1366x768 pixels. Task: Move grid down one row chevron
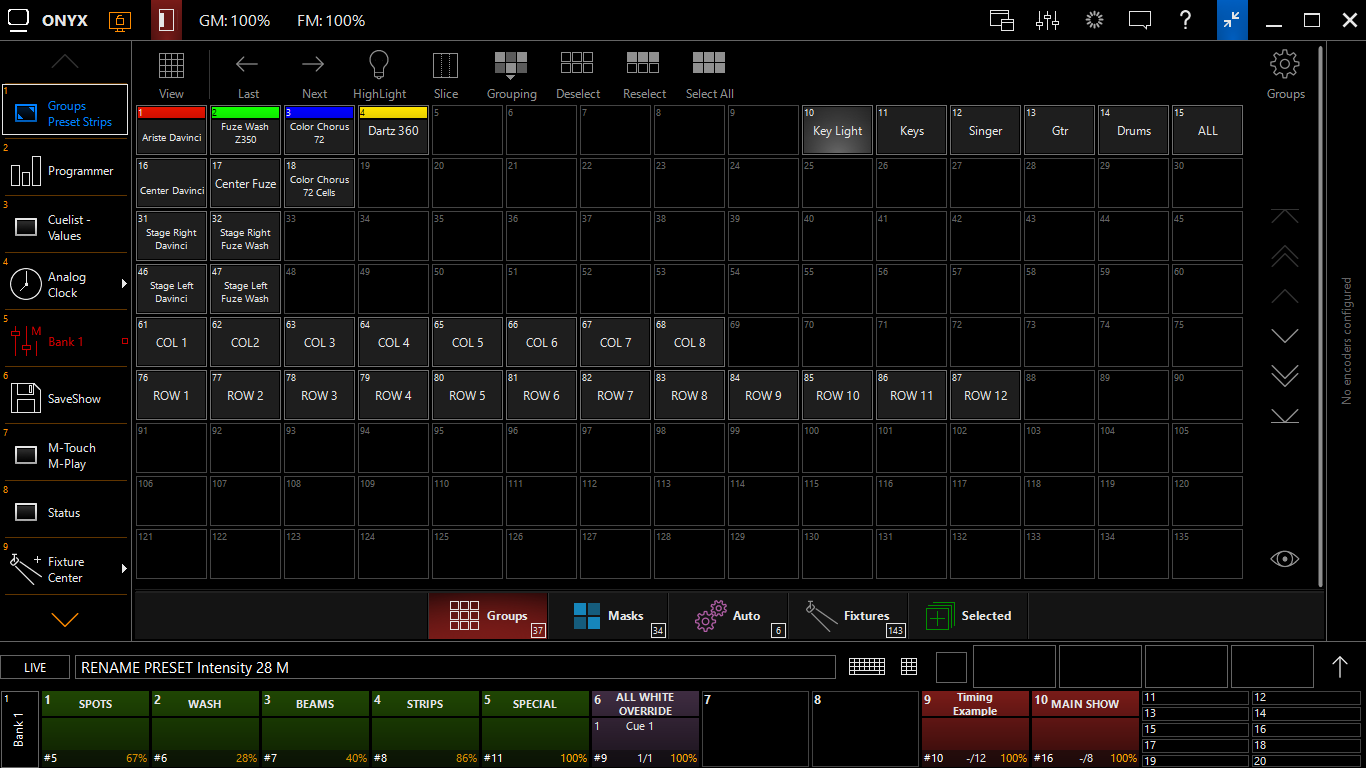(1285, 336)
